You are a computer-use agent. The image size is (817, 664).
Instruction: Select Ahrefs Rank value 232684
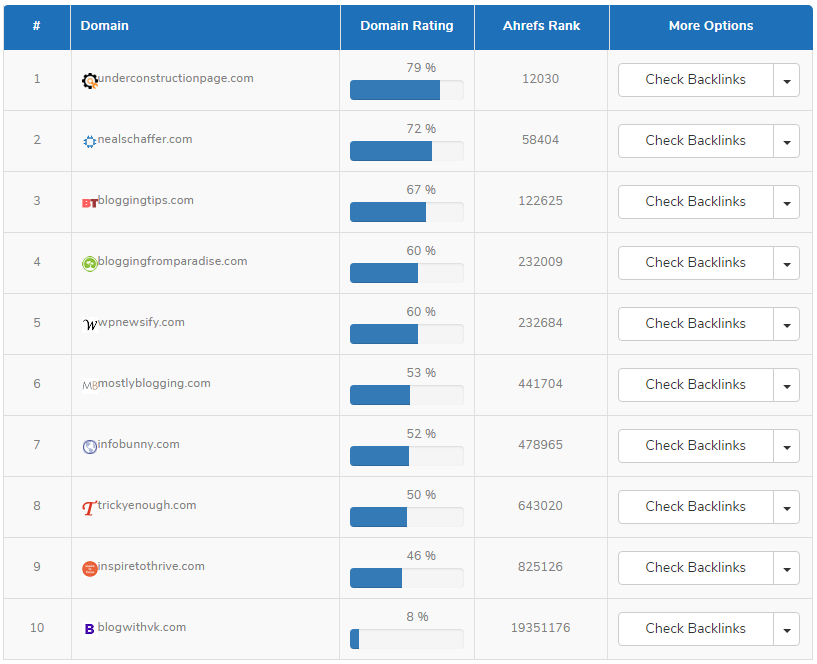541,323
